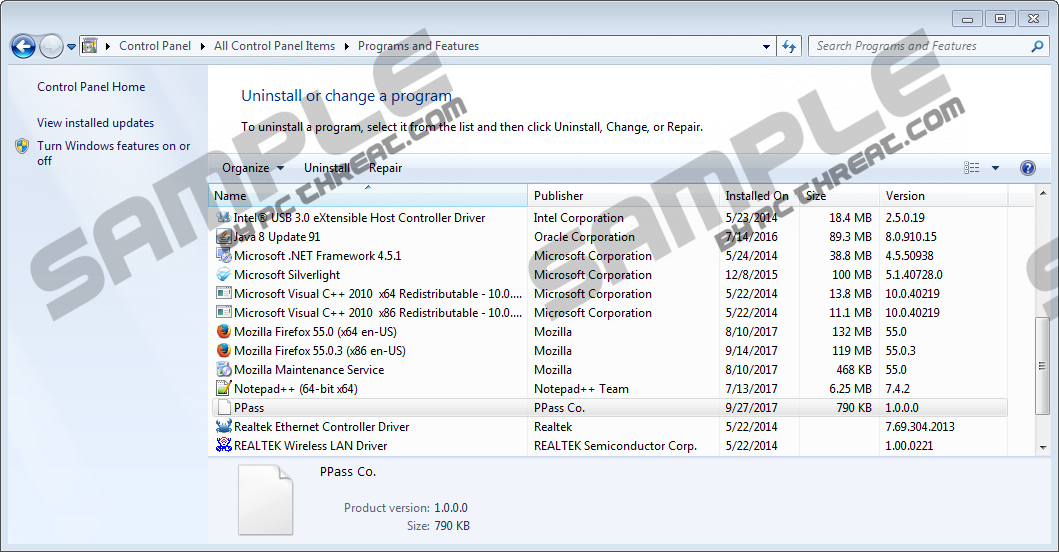Sort by Publisher column header
Image resolution: width=1059 pixels, height=552 pixels.
coord(623,196)
